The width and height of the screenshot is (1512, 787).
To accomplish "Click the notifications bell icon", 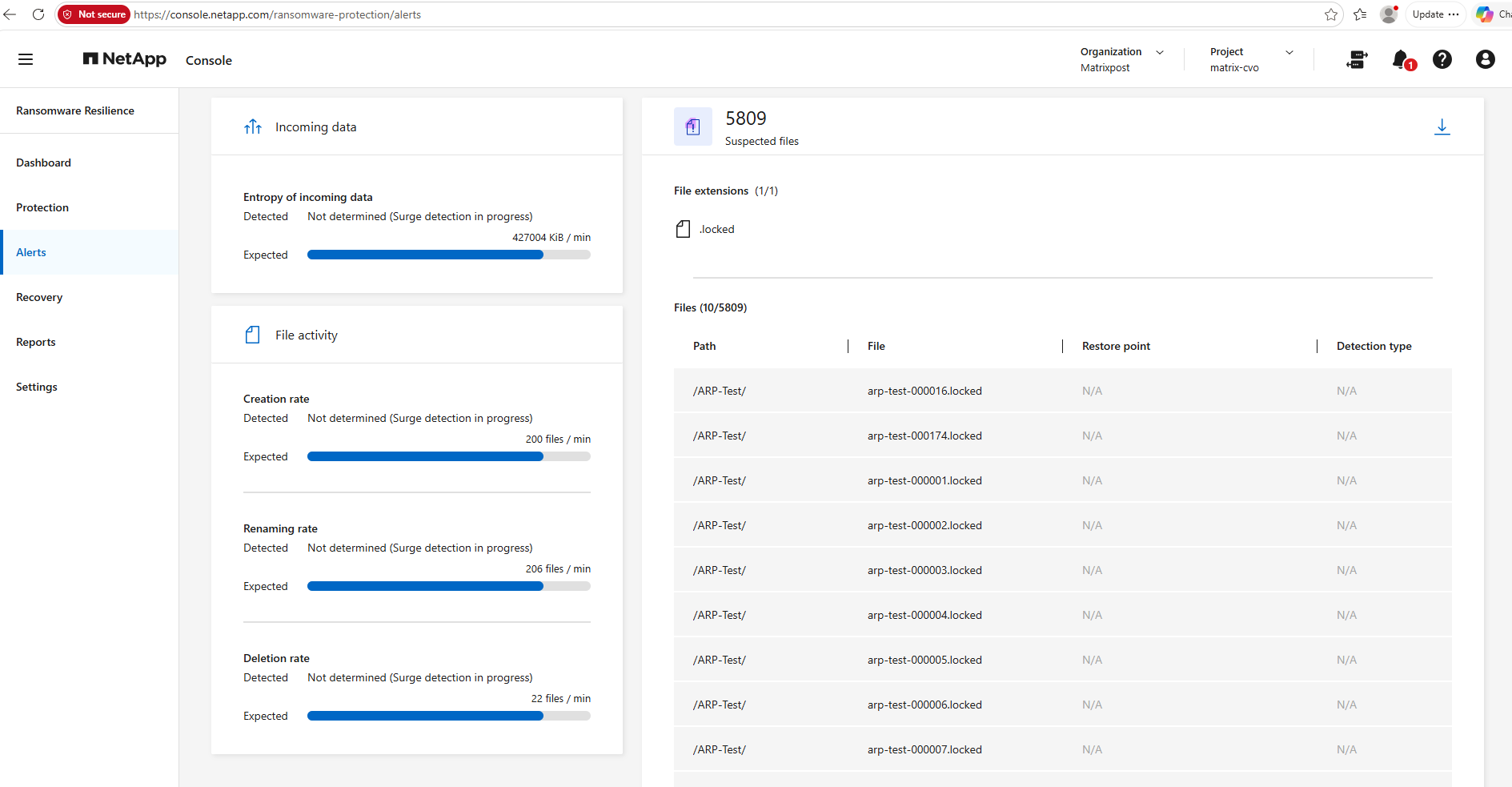I will (1402, 59).
